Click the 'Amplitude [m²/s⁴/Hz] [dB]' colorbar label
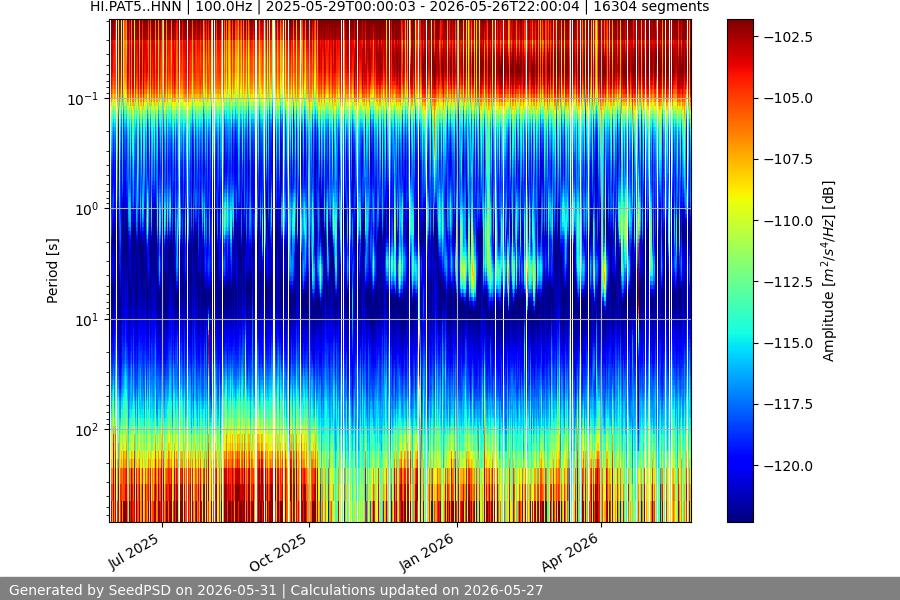Viewport: 900px width, 600px height. (828, 271)
